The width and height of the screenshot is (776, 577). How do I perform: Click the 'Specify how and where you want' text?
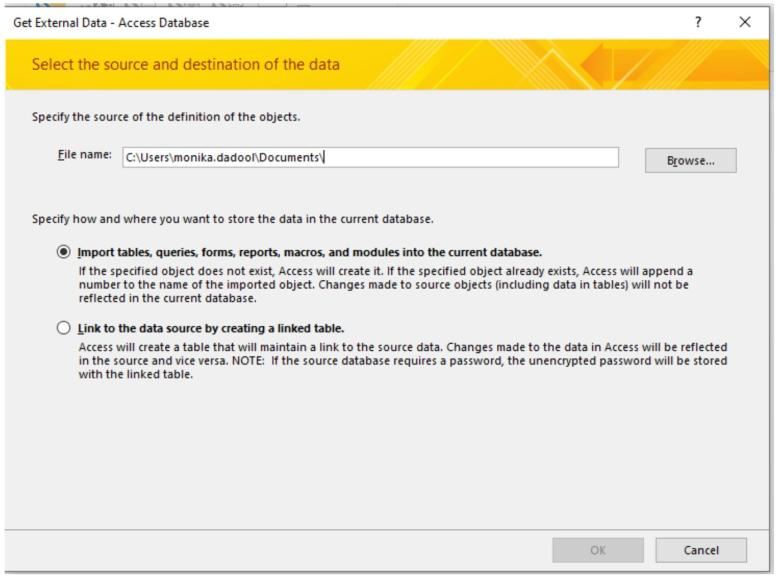(233, 219)
